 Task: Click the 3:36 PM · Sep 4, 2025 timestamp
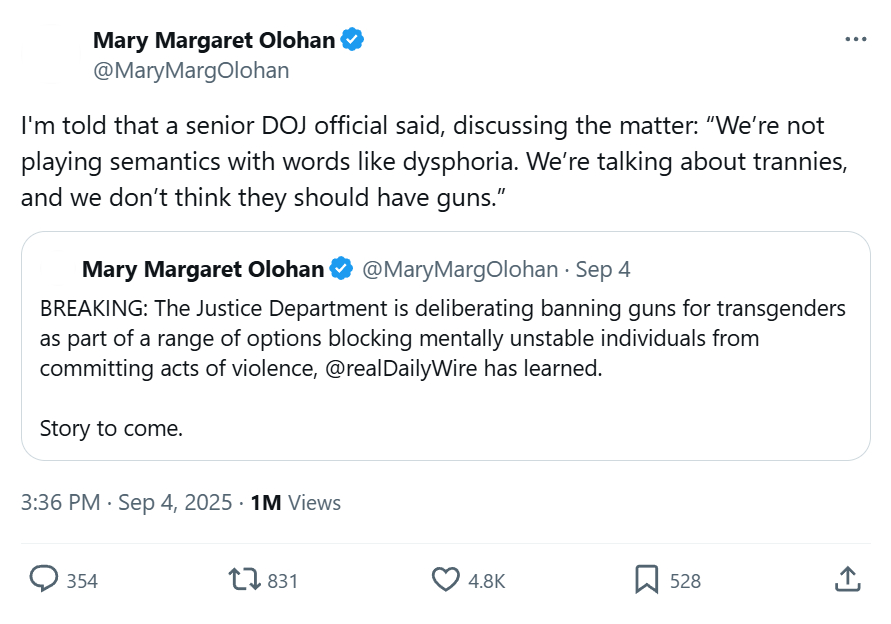pyautogui.click(x=126, y=502)
